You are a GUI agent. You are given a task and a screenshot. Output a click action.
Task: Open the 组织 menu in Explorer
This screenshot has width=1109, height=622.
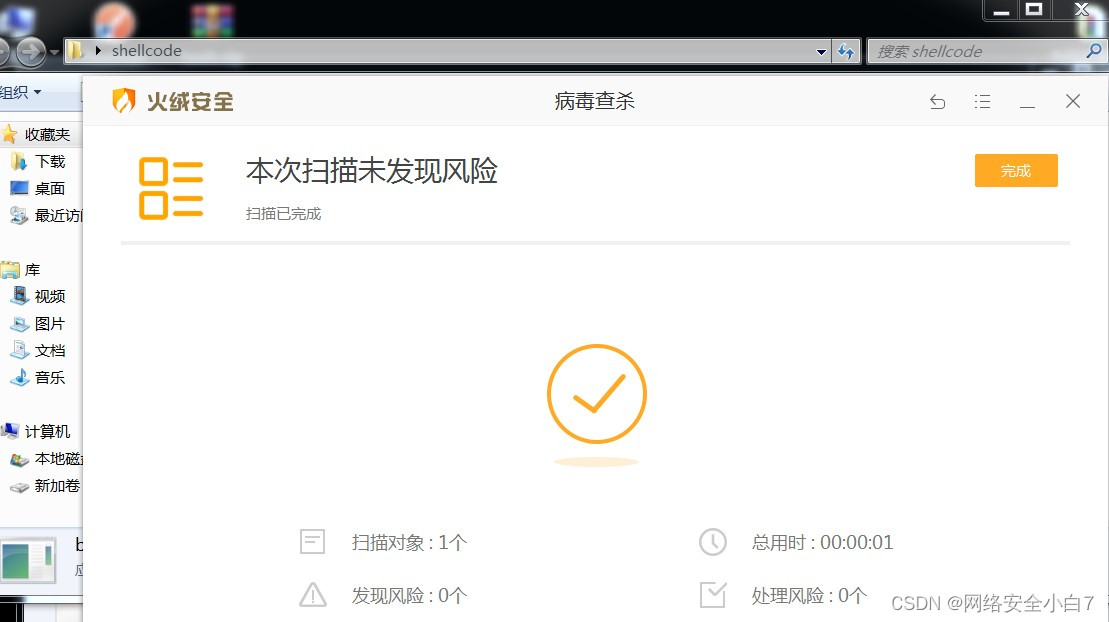tap(21, 92)
